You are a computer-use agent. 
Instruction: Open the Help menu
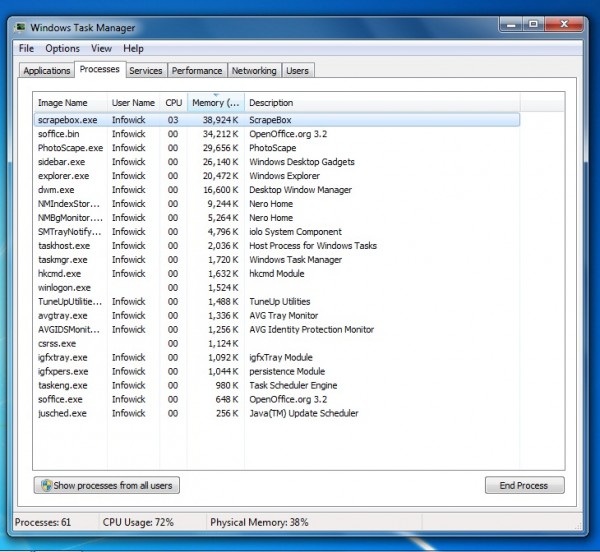click(133, 49)
